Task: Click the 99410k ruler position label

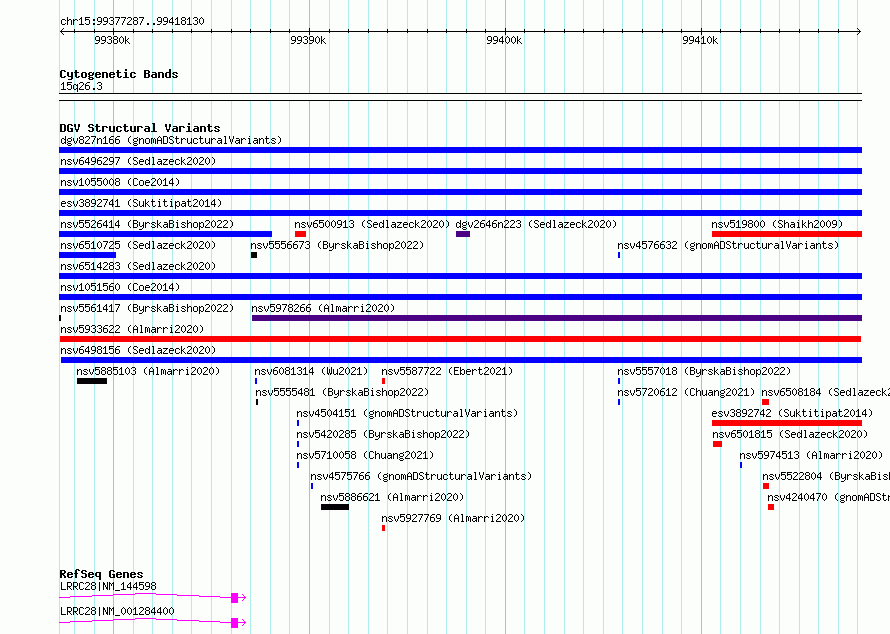Action: pos(700,40)
